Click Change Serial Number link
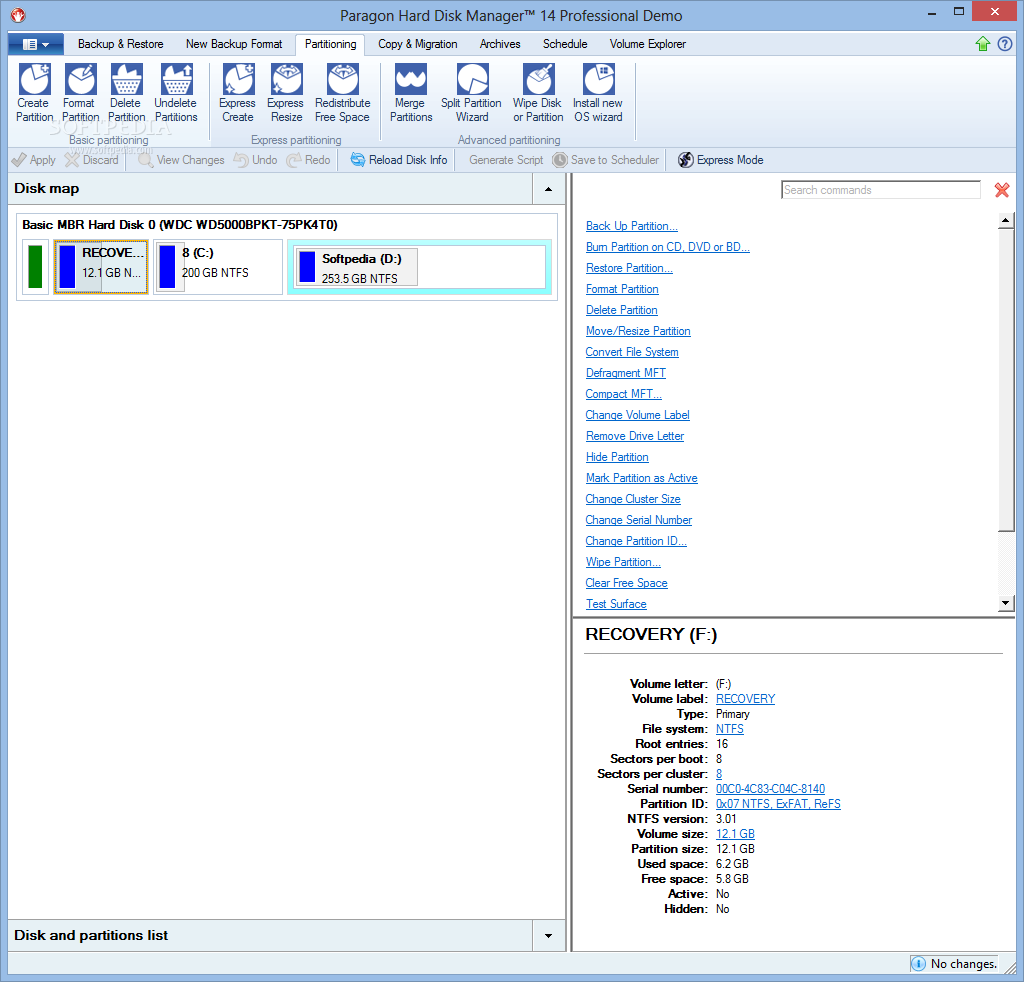Image resolution: width=1024 pixels, height=982 pixels. tap(639, 520)
